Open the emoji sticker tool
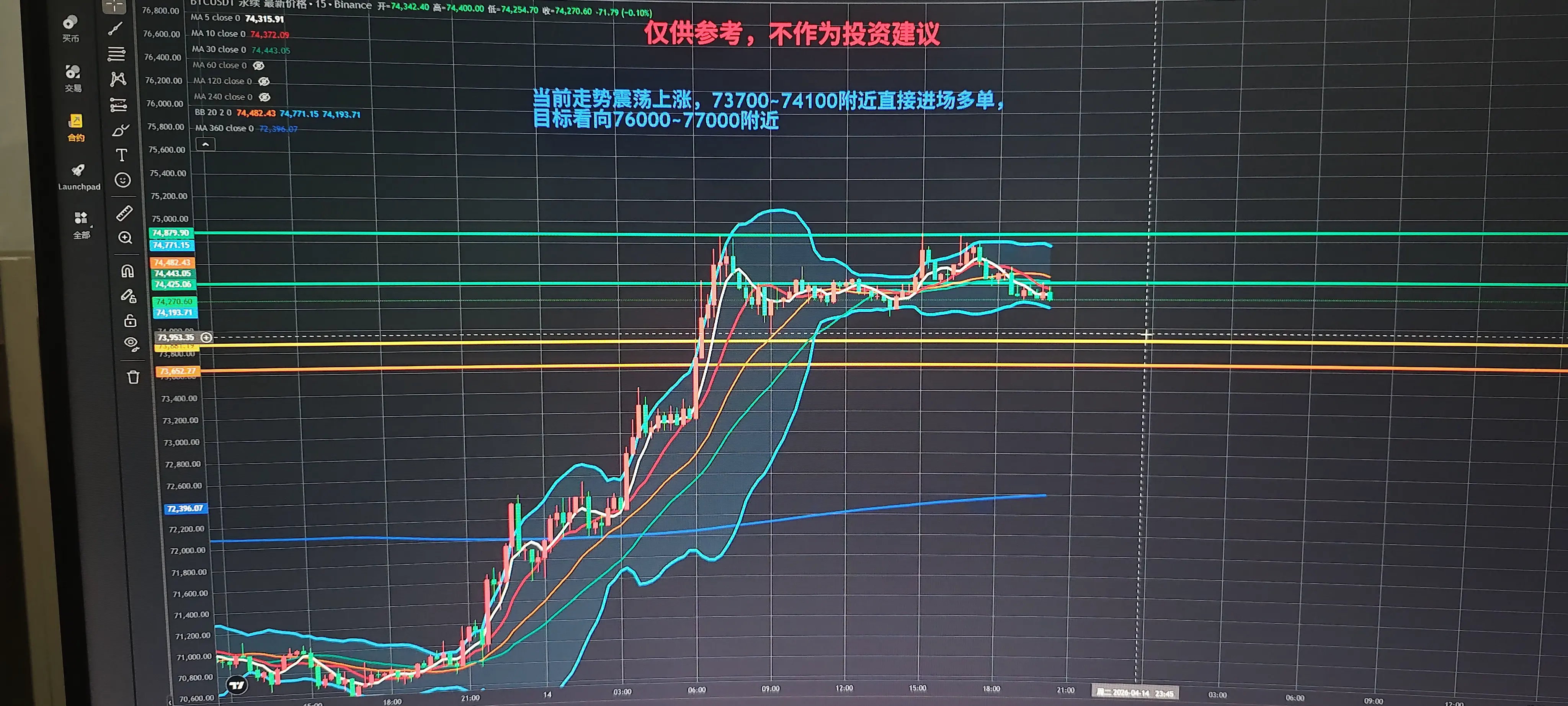 pos(122,180)
